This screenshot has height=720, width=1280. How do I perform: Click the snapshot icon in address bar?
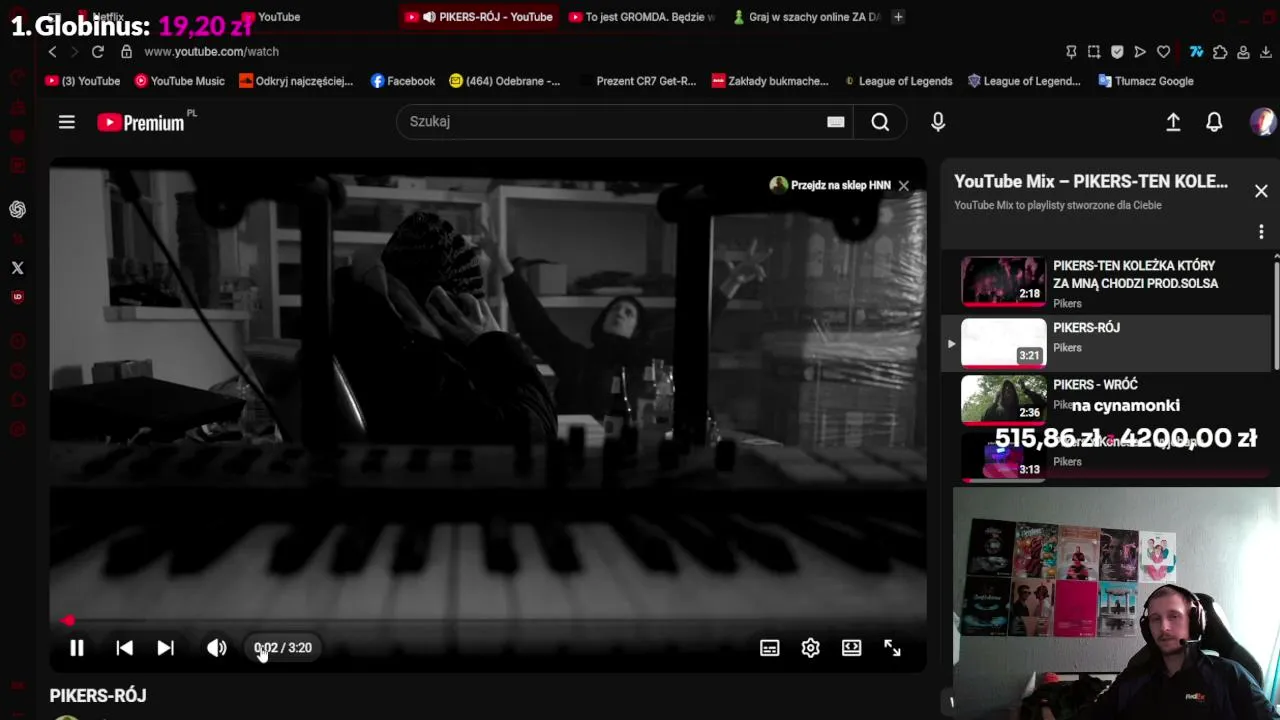pyautogui.click(x=1094, y=52)
